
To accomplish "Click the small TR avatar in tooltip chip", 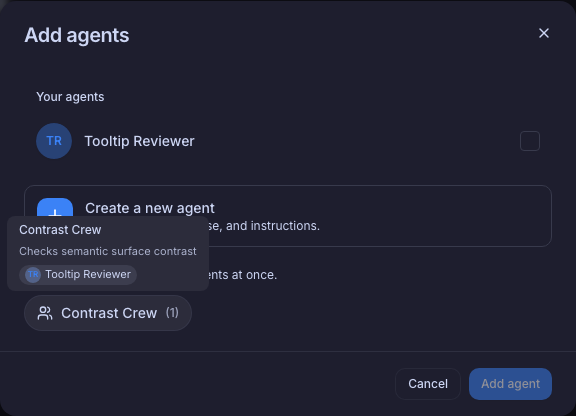I will [x=33, y=275].
